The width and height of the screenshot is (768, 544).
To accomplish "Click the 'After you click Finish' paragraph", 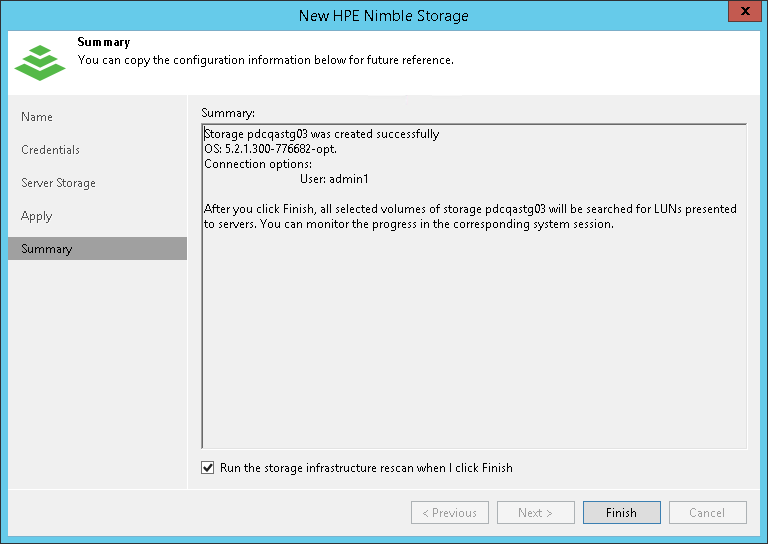I will point(470,216).
